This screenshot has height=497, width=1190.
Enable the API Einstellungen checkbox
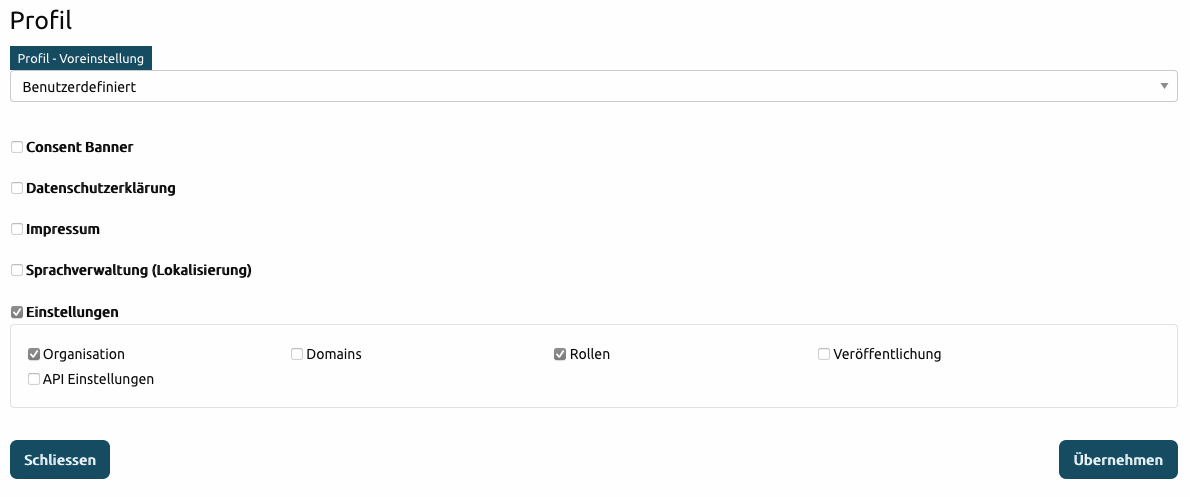34,379
